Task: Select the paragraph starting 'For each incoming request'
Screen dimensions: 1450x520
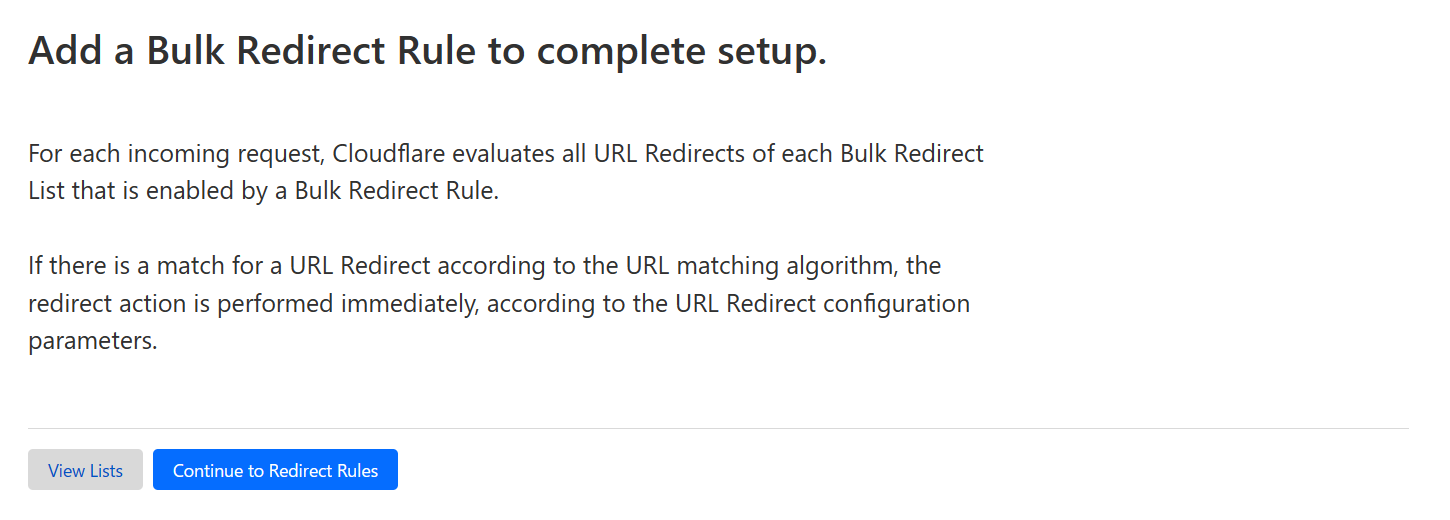Action: pos(506,172)
